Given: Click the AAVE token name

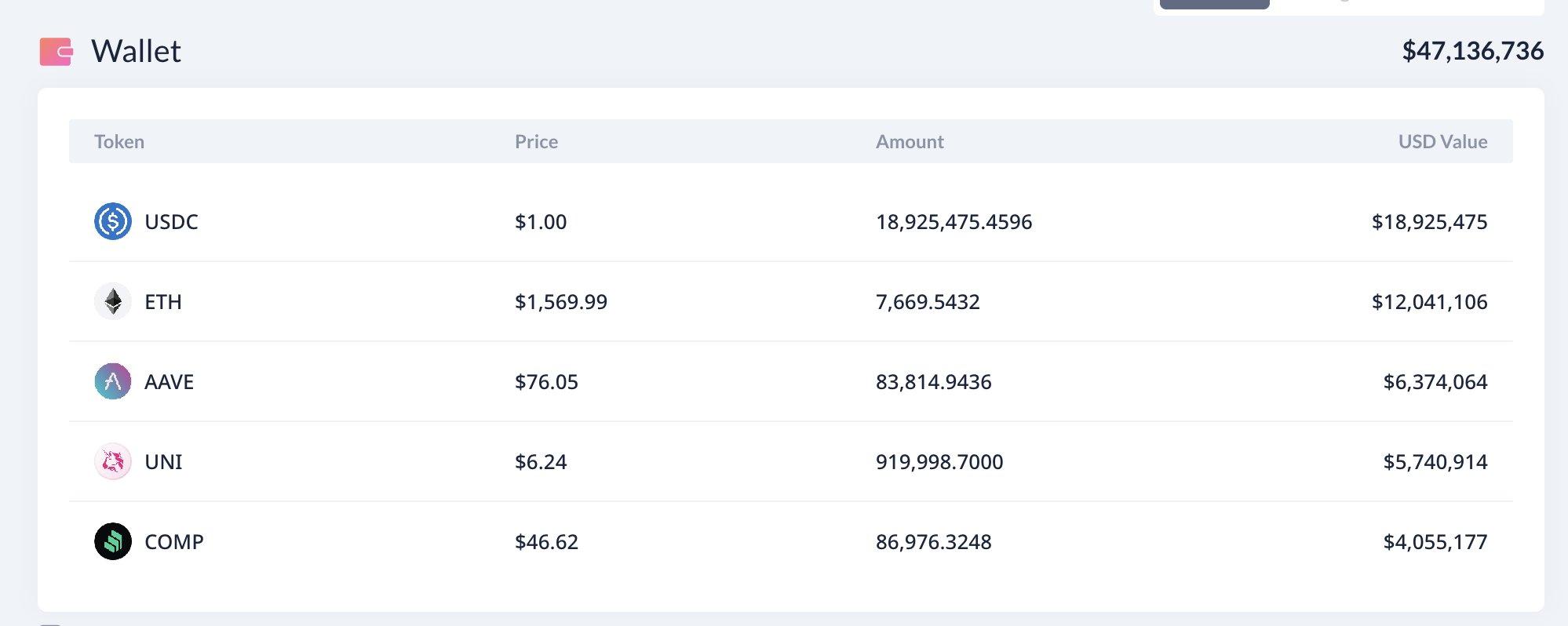Looking at the screenshot, I should point(169,382).
